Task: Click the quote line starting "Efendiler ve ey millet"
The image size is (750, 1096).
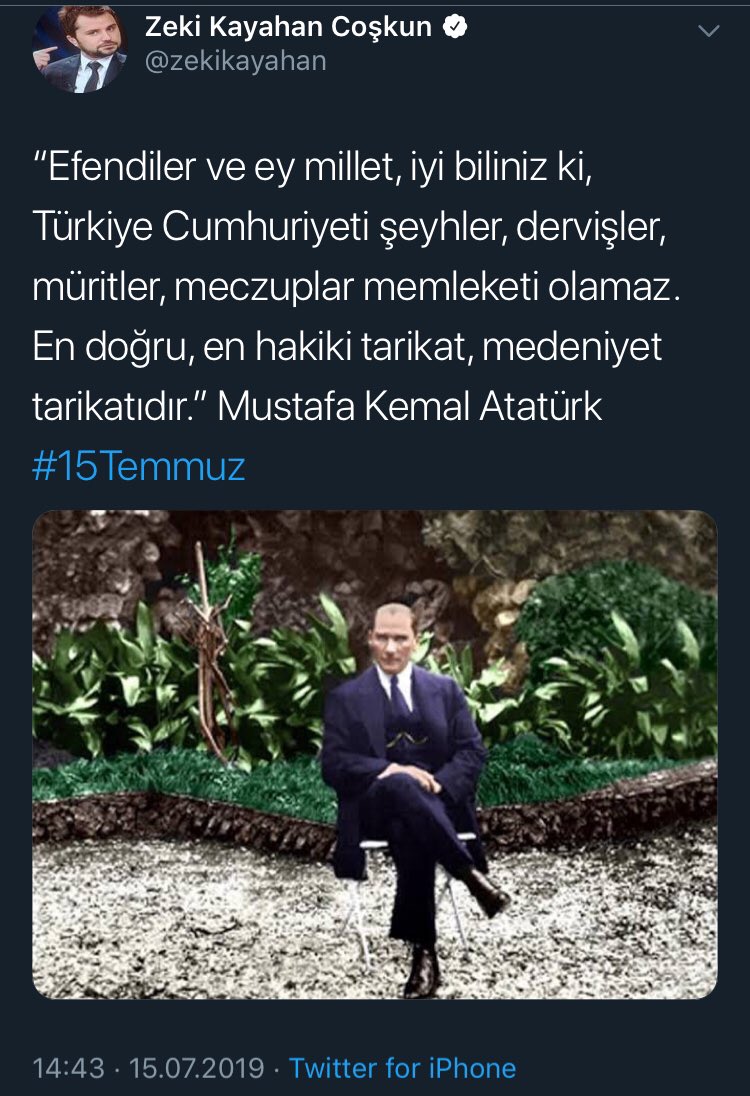Action: pos(313,168)
